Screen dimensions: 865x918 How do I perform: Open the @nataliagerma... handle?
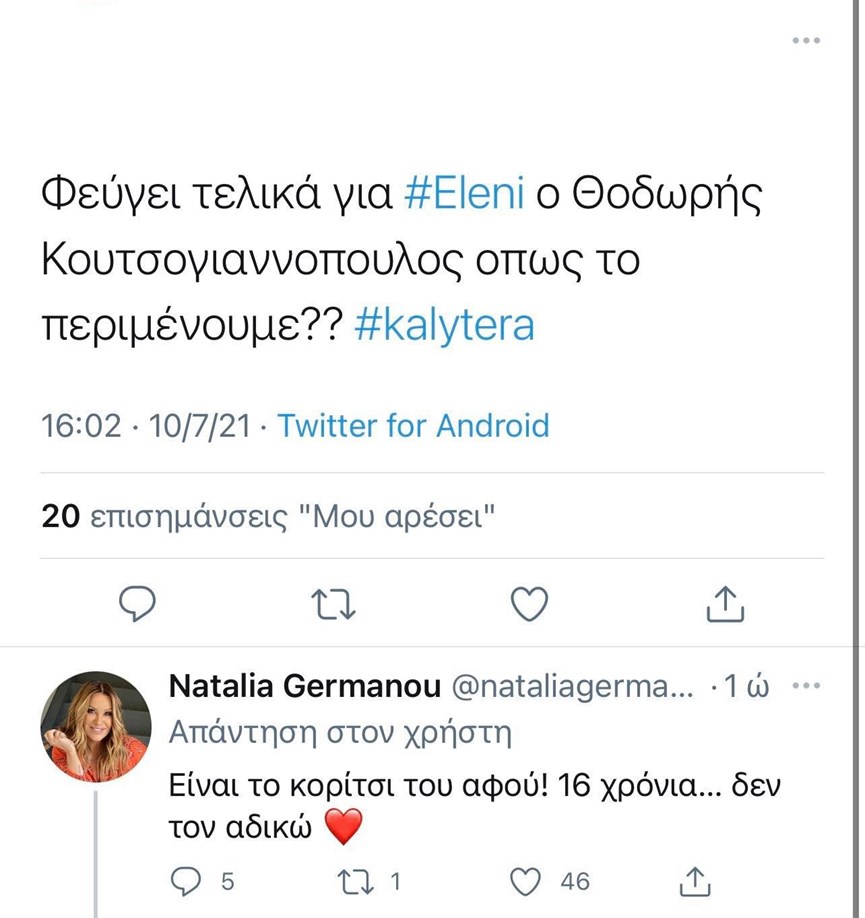point(573,687)
